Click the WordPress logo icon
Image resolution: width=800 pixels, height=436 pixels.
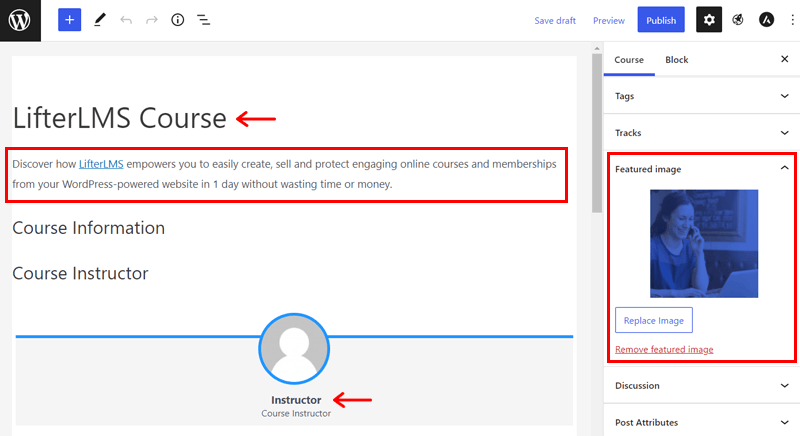click(x=20, y=20)
